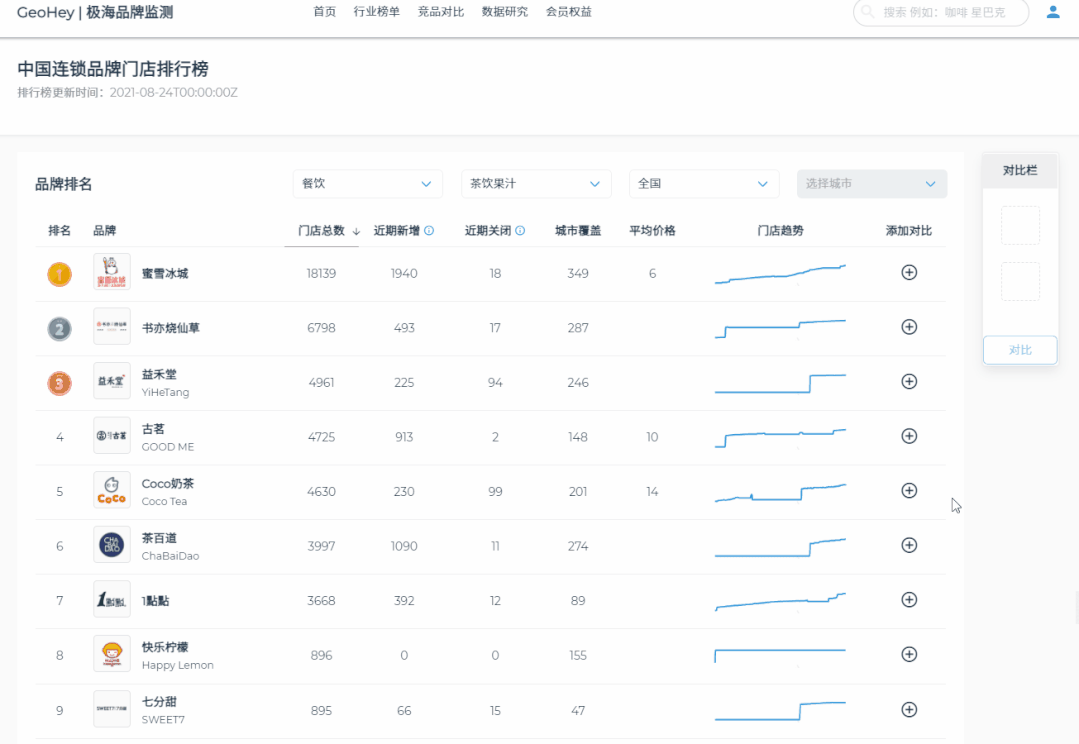Open 会员权益 navigation item
1079x744 pixels.
(x=568, y=12)
